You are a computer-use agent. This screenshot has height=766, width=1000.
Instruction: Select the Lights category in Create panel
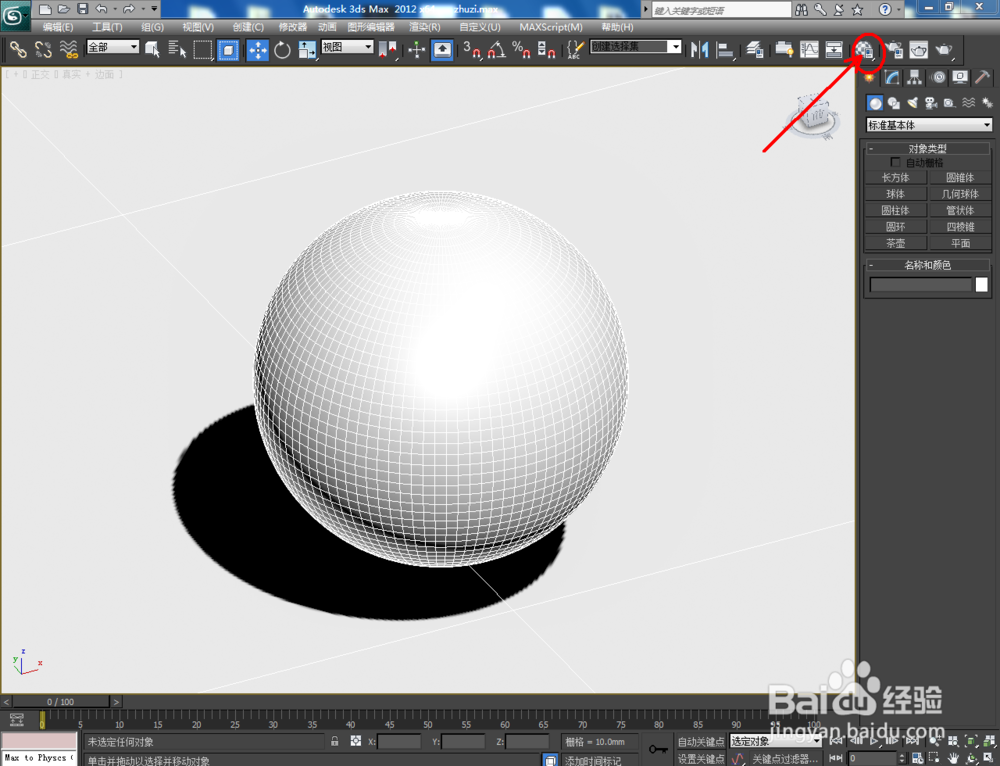(x=912, y=102)
